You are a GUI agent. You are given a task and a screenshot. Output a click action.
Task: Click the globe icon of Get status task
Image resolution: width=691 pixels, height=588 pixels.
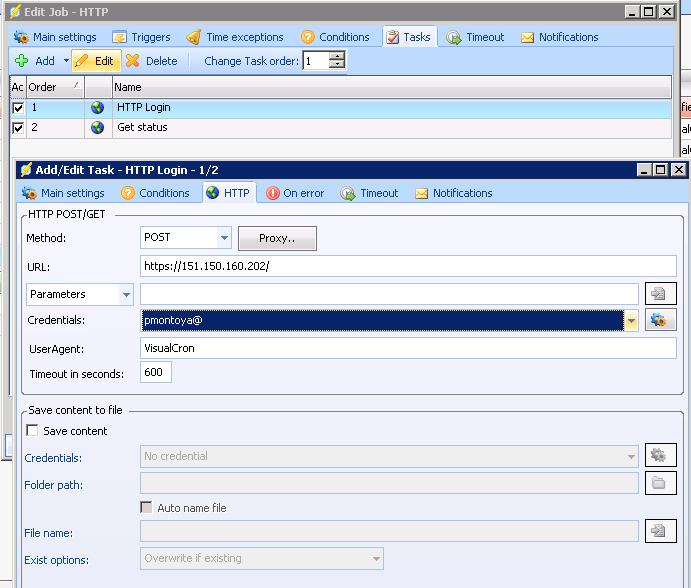point(97,128)
